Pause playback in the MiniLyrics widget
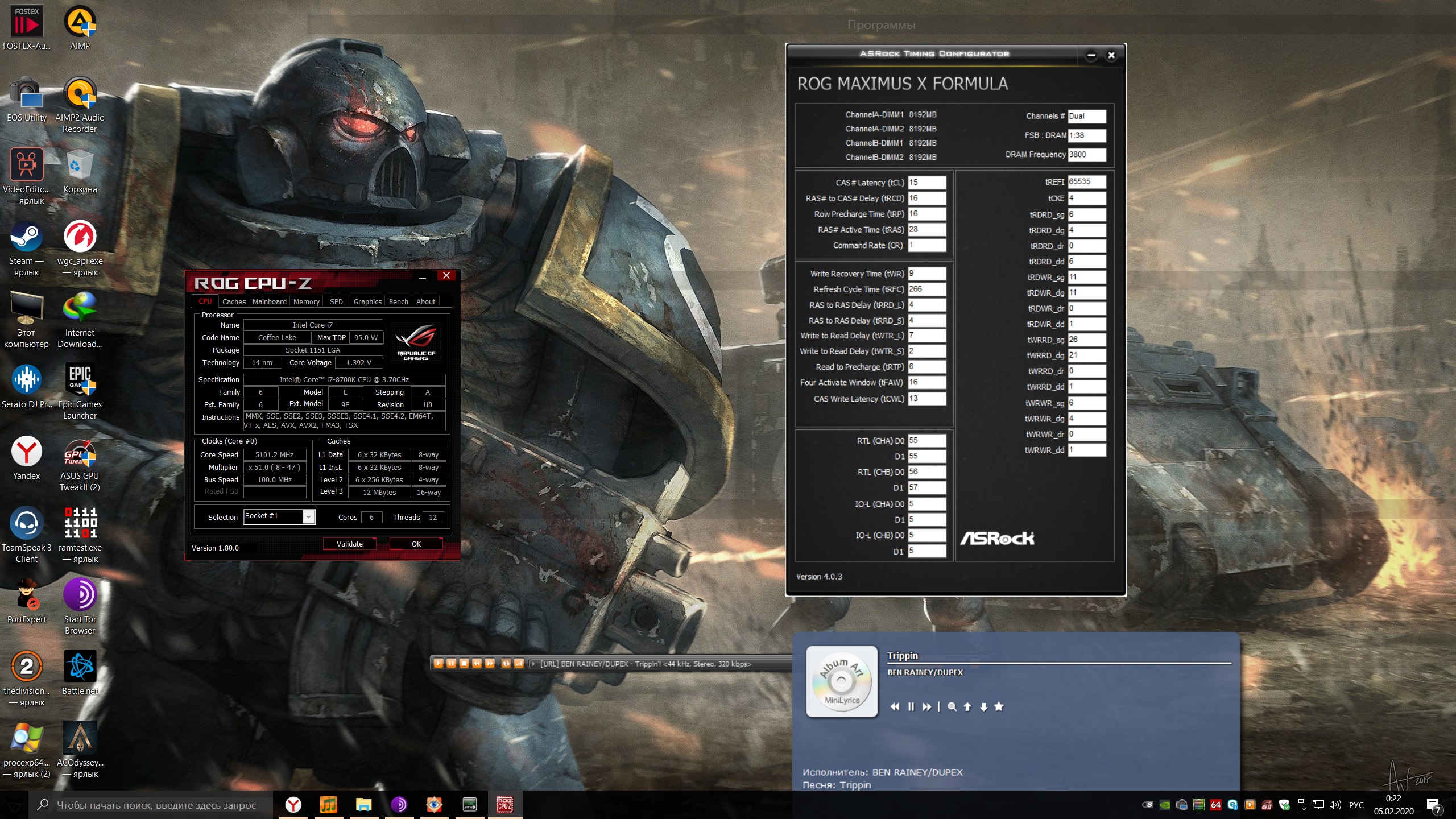The image size is (1456, 819). pyautogui.click(x=911, y=706)
